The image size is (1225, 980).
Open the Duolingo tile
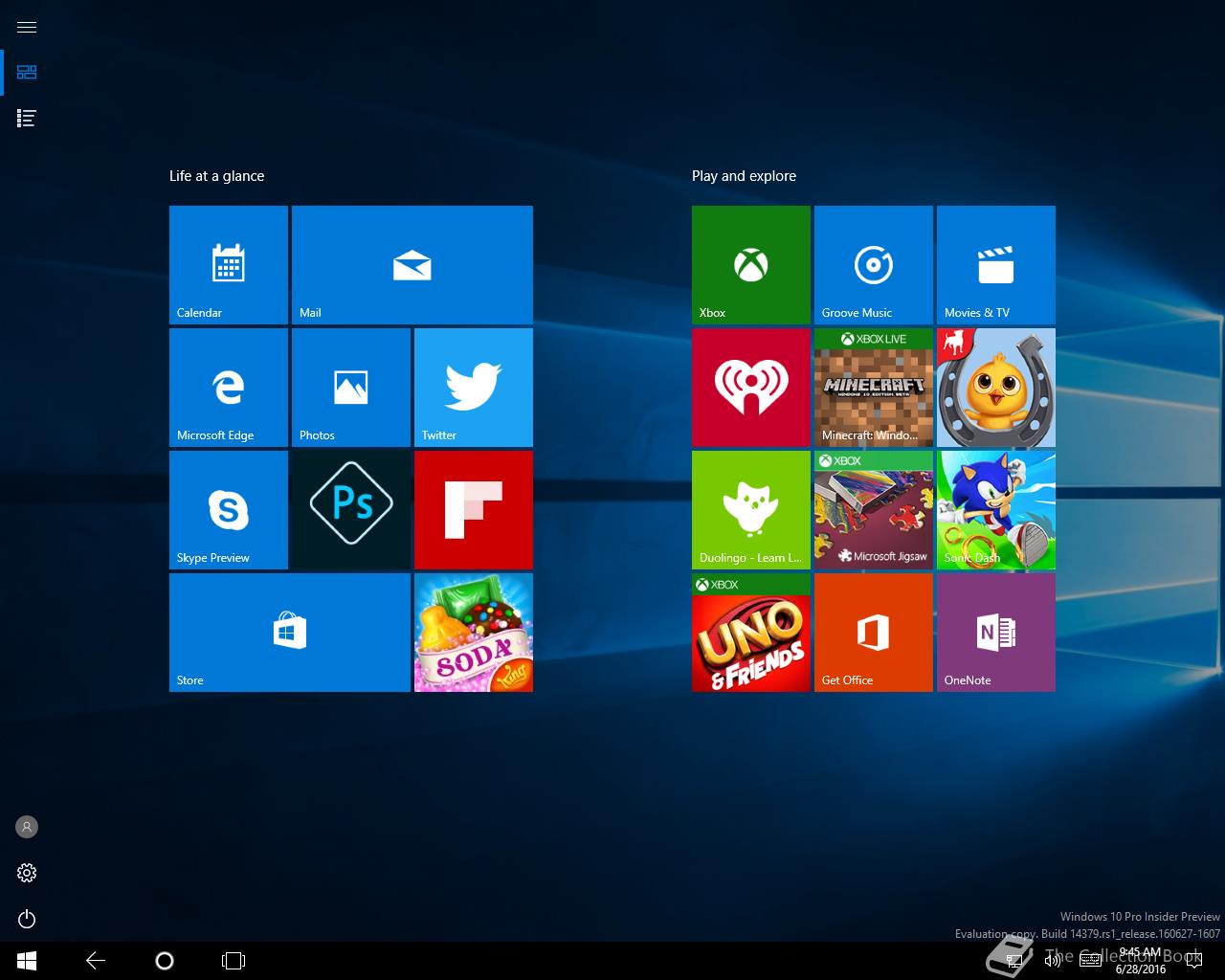(751, 510)
